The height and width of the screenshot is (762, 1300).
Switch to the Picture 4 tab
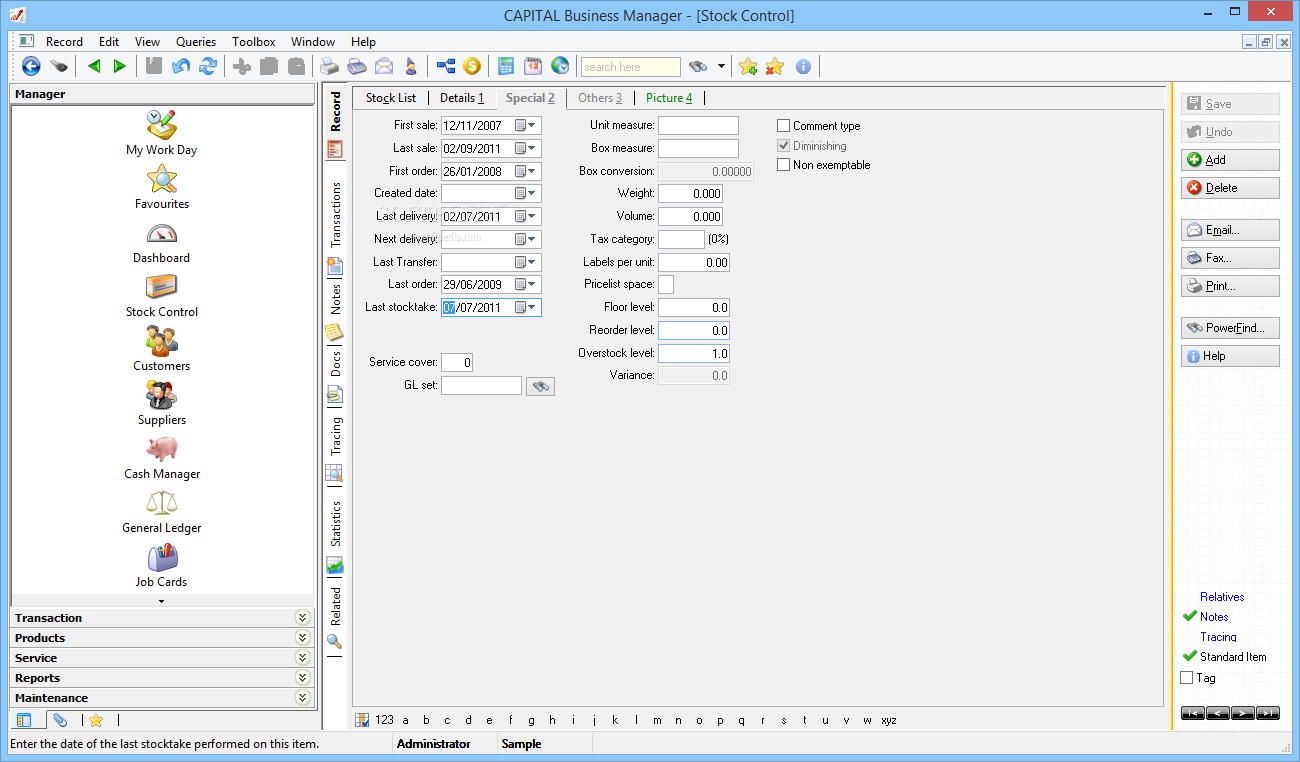pyautogui.click(x=669, y=98)
